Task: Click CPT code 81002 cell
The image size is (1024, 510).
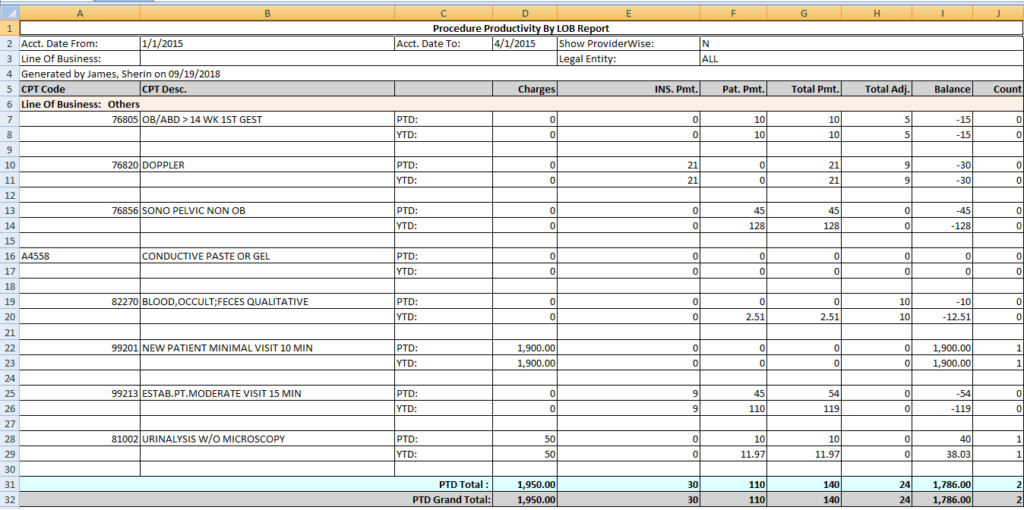Action: pyautogui.click(x=80, y=439)
